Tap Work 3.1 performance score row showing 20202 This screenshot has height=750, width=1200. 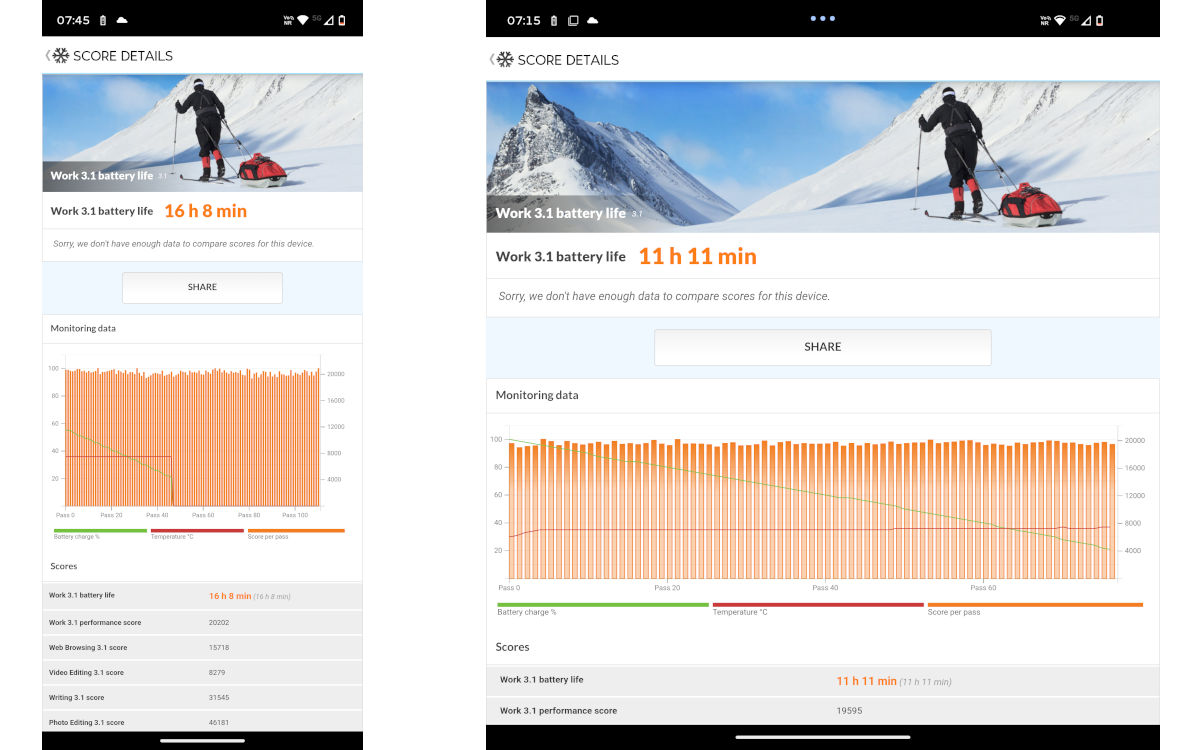click(x=202, y=622)
